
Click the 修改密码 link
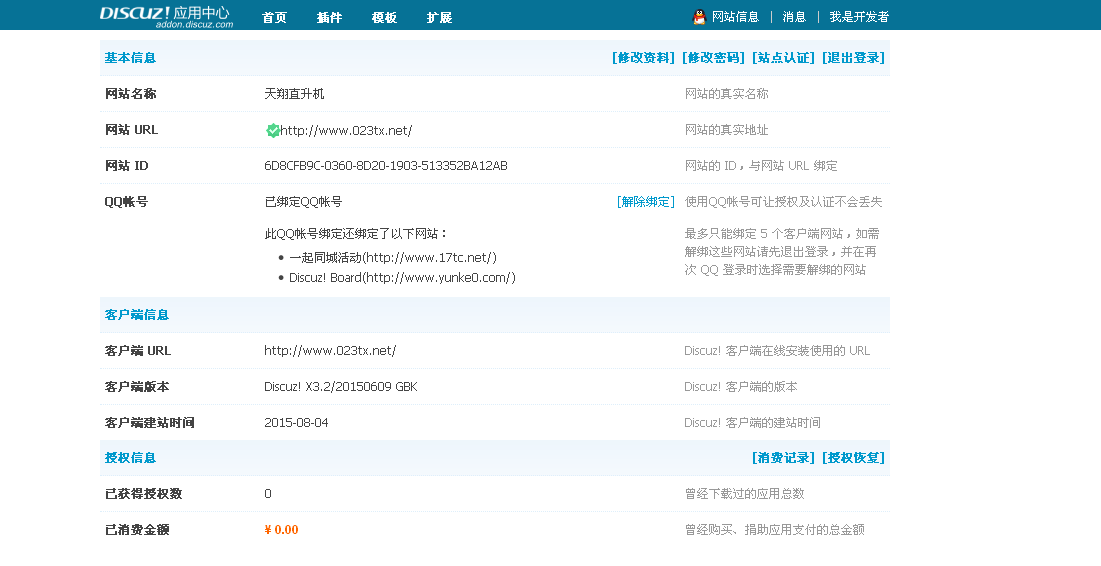(713, 58)
